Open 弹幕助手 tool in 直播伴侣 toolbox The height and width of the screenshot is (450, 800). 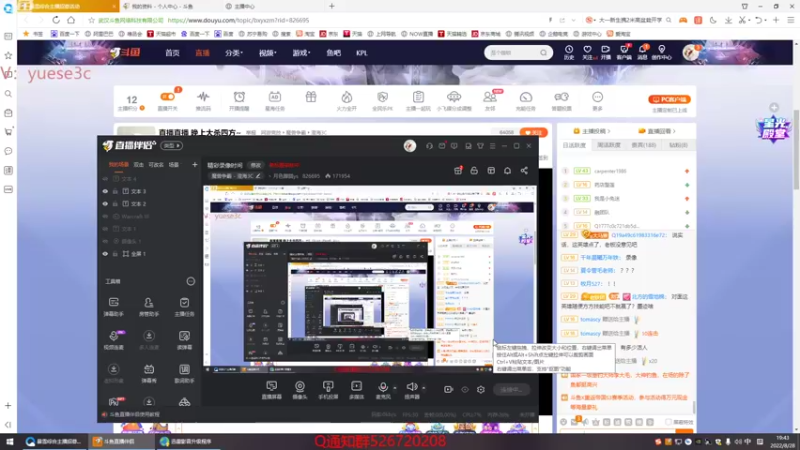pyautogui.click(x=113, y=307)
